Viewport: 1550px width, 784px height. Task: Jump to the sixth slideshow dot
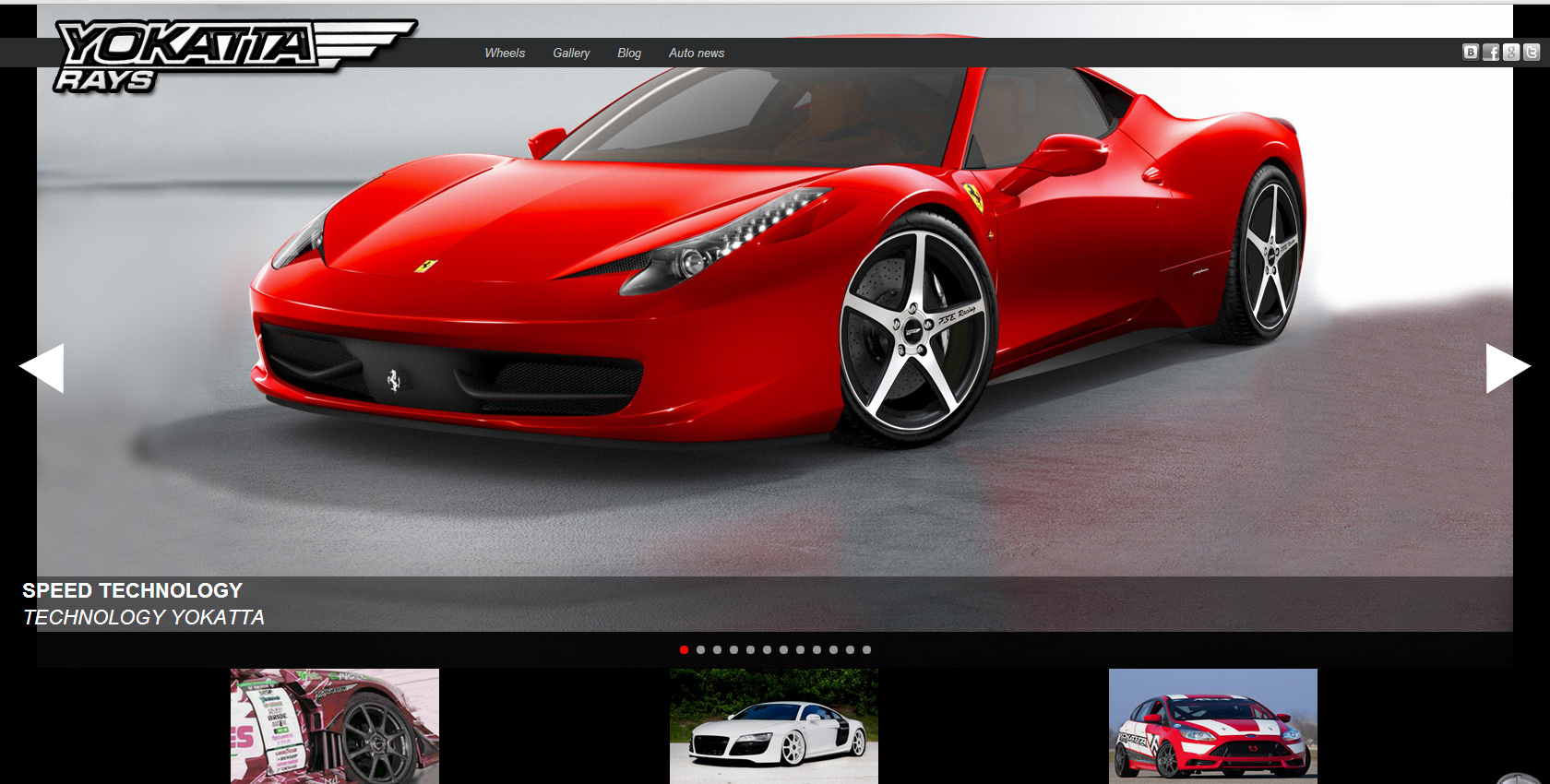pyautogui.click(x=767, y=649)
